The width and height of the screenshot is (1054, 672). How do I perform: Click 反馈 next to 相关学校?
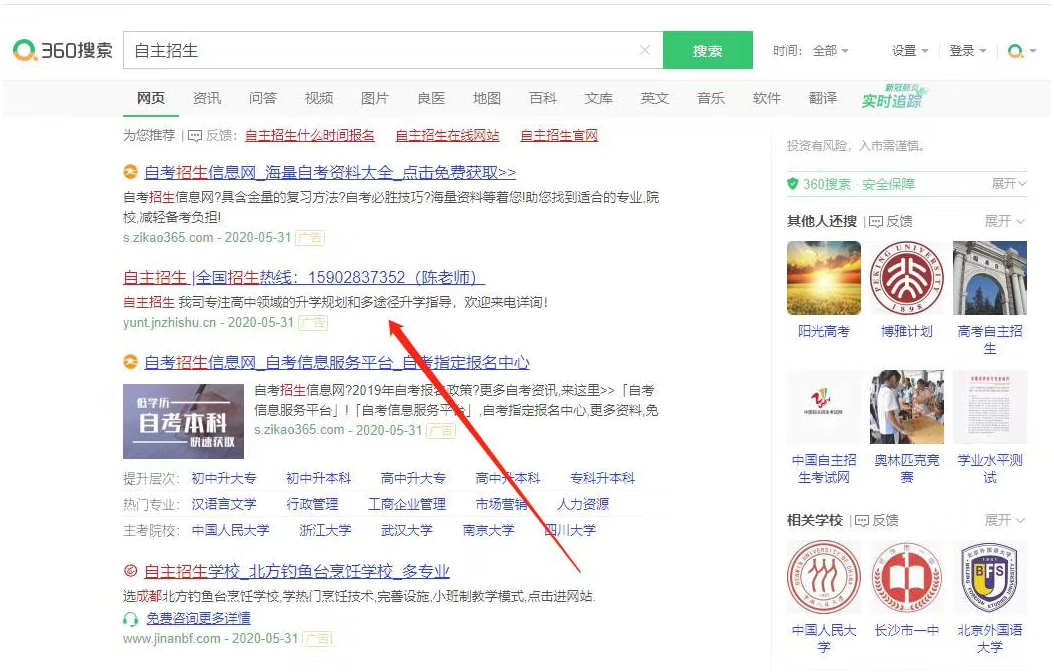tap(877, 520)
